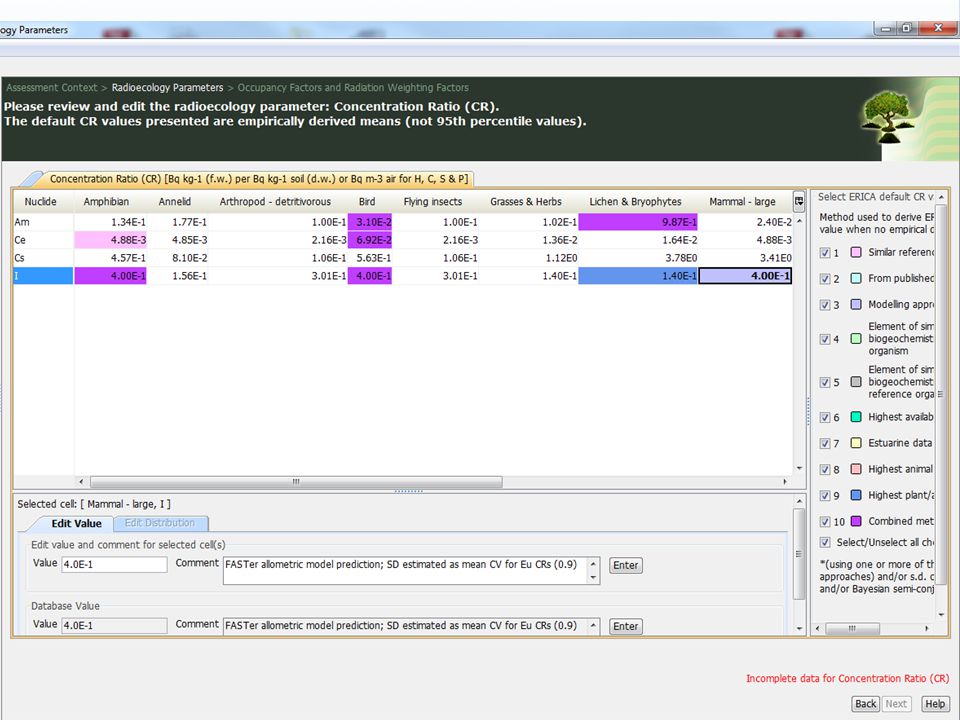960x720 pixels.
Task: Toggle checkbox 4 biogeochemistry organism
Action: pyautogui.click(x=825, y=339)
